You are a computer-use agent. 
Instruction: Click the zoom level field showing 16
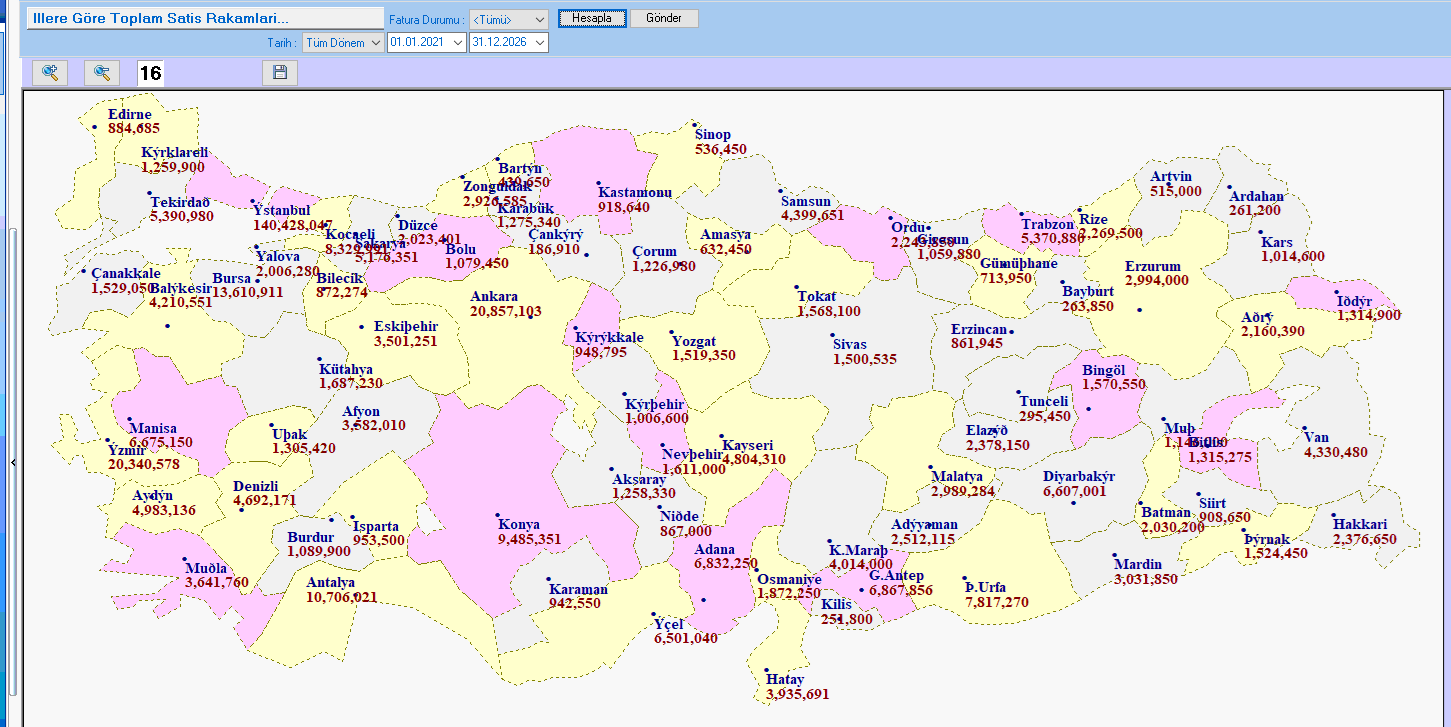(150, 73)
